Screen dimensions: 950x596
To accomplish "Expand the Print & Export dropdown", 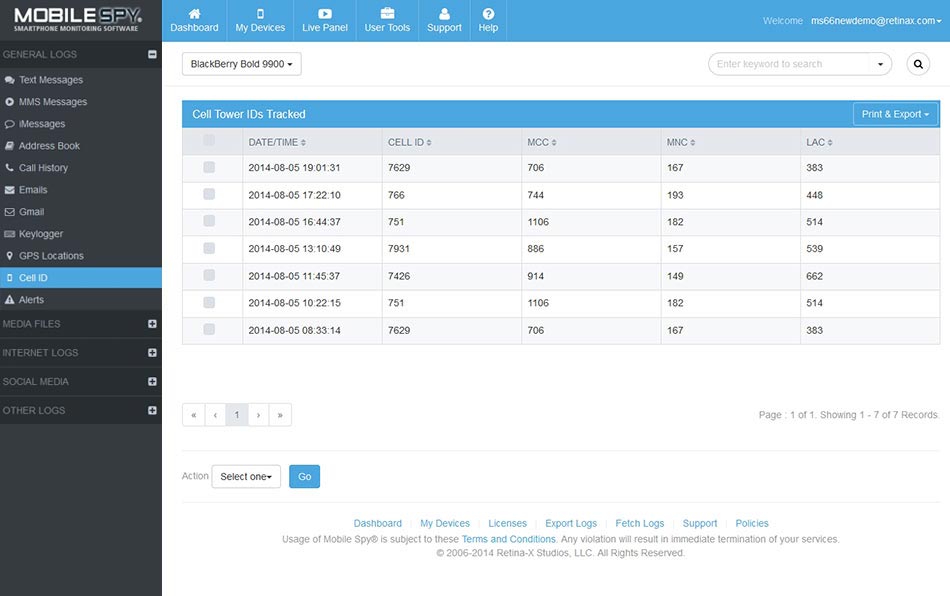I will click(895, 114).
